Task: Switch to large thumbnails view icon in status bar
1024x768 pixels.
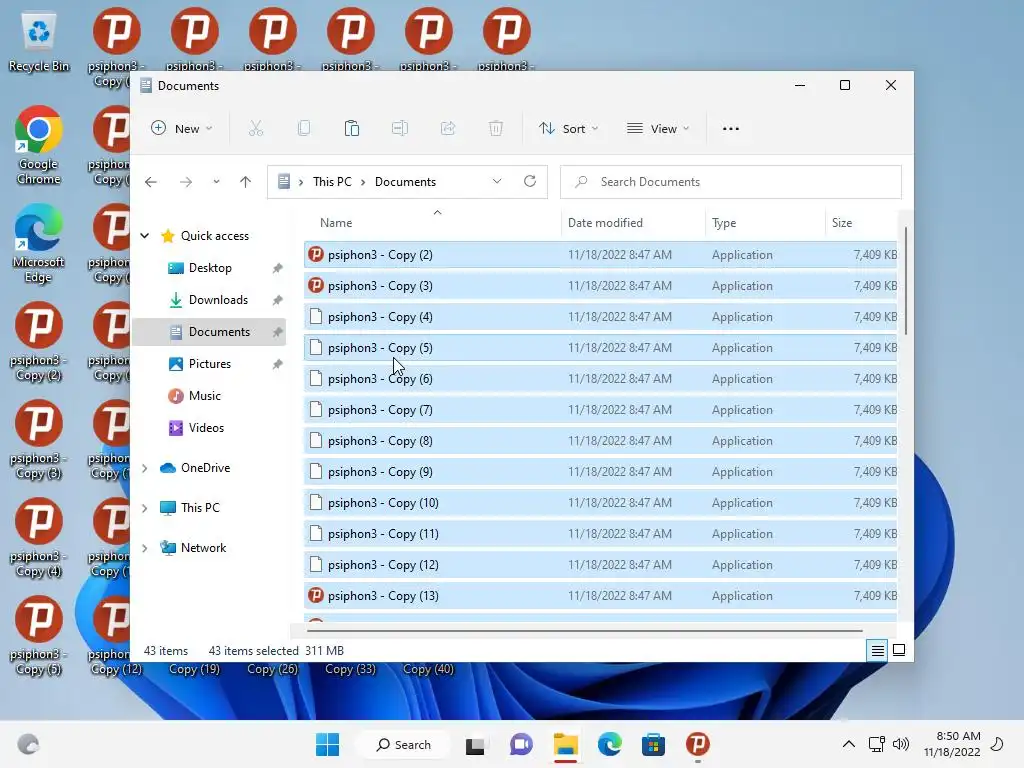Action: pos(899,650)
